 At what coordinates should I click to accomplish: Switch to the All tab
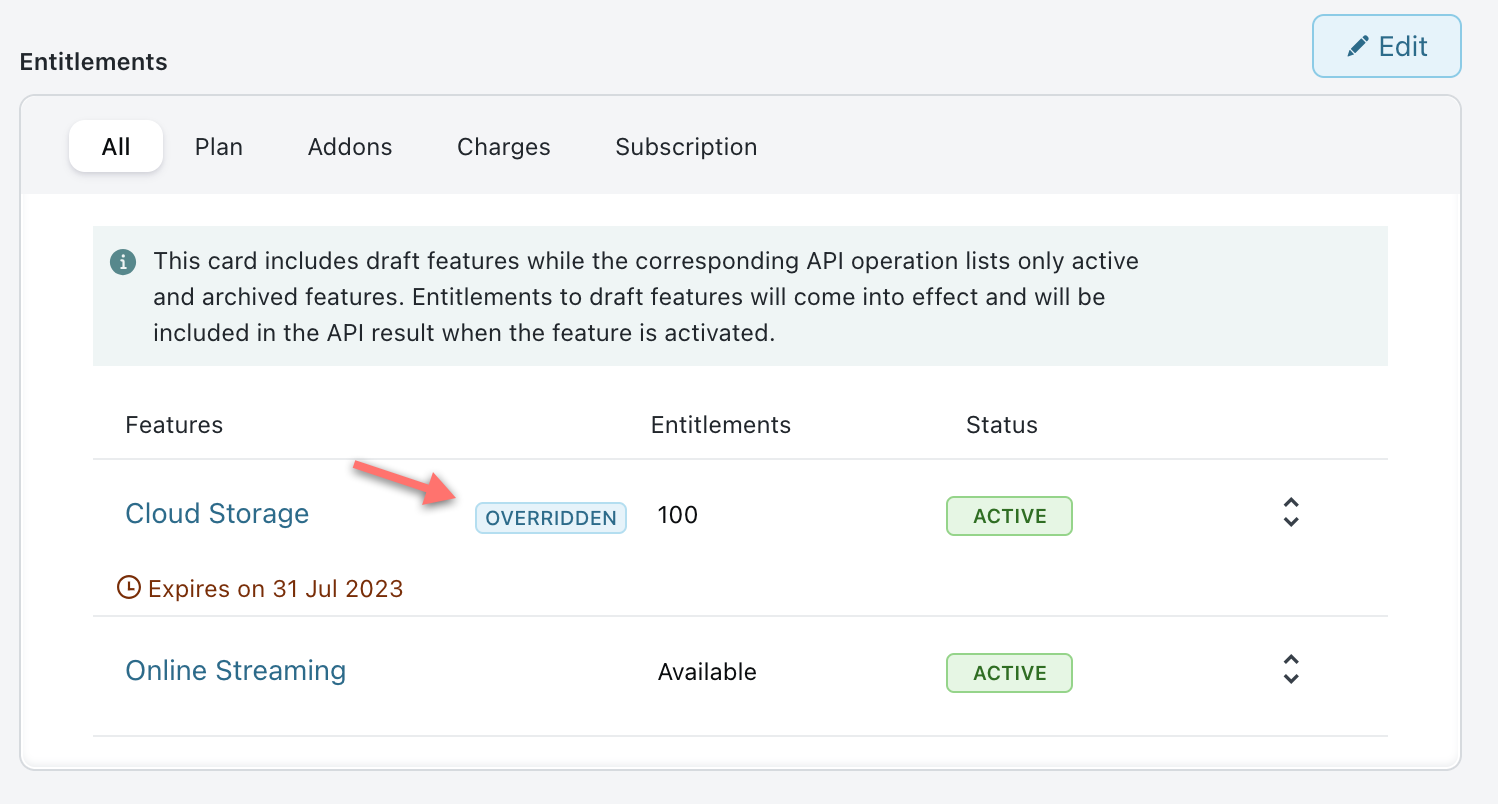pyautogui.click(x=116, y=147)
